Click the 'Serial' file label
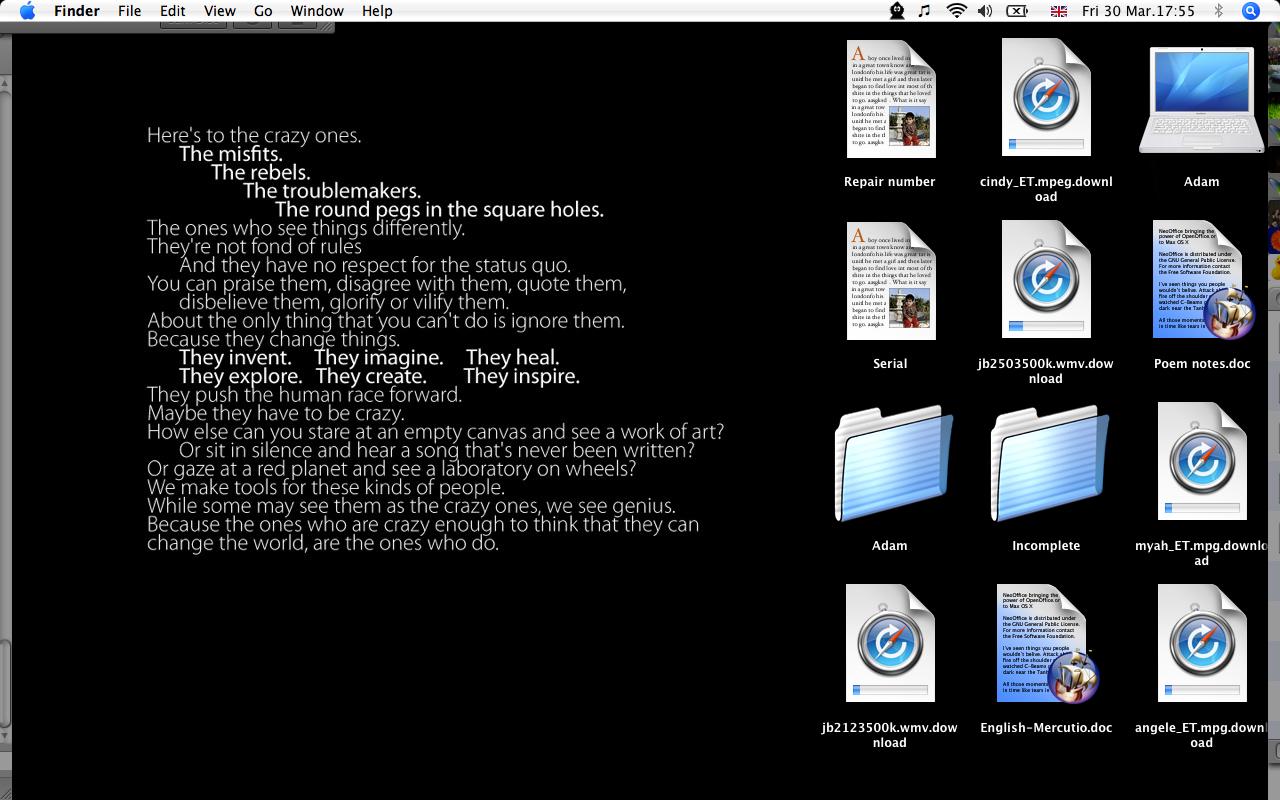 [890, 364]
